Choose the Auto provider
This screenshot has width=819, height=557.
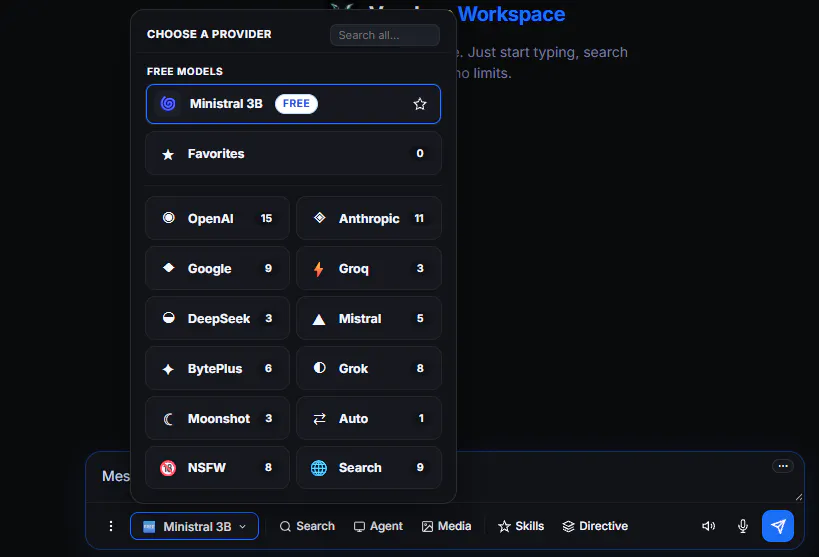(369, 419)
